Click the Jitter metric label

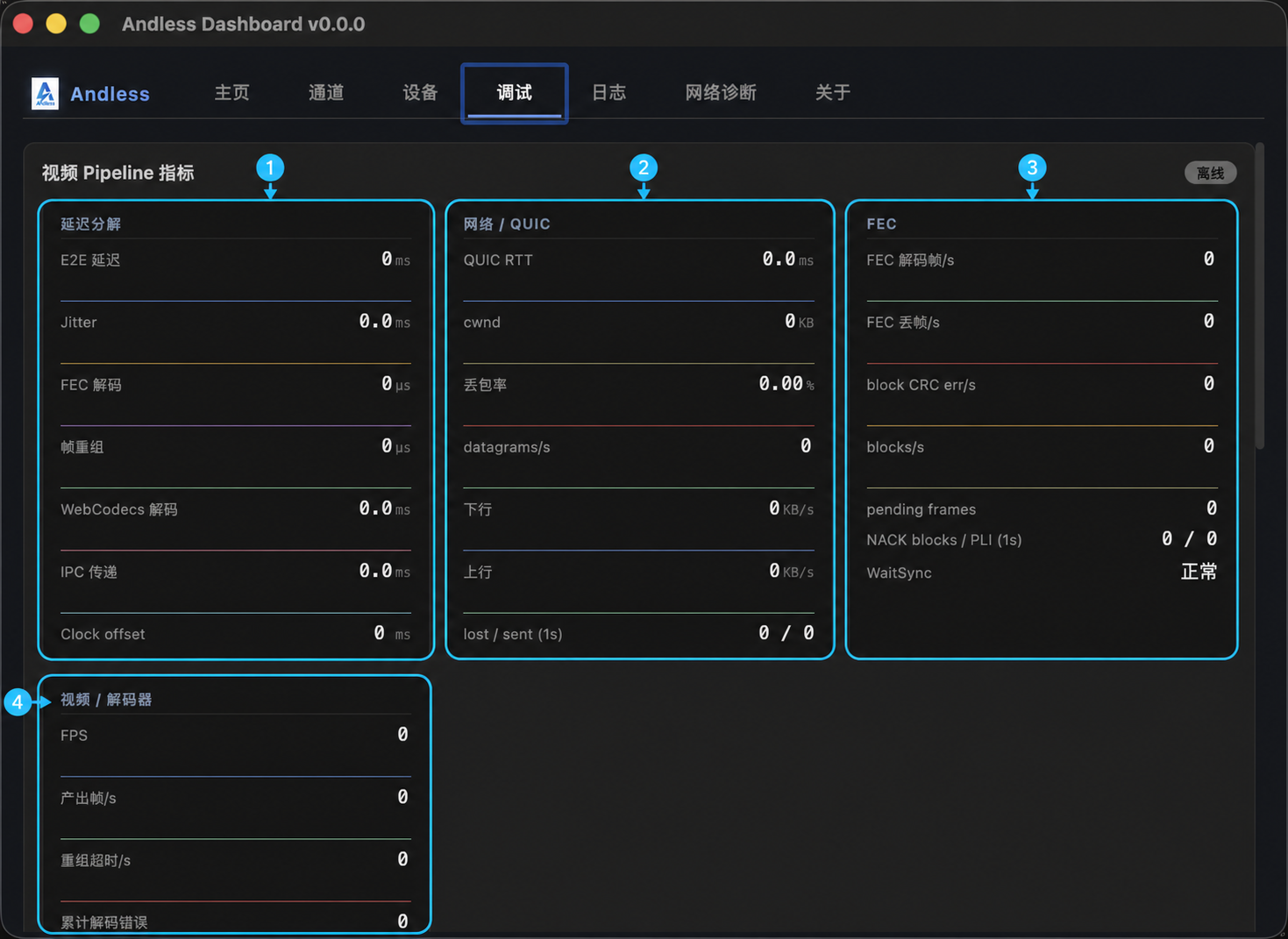click(79, 323)
